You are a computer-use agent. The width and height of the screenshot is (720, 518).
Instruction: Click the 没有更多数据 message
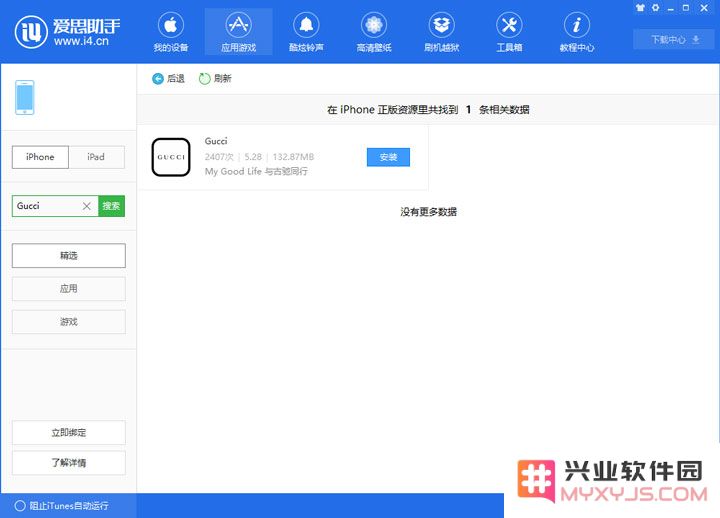(428, 212)
